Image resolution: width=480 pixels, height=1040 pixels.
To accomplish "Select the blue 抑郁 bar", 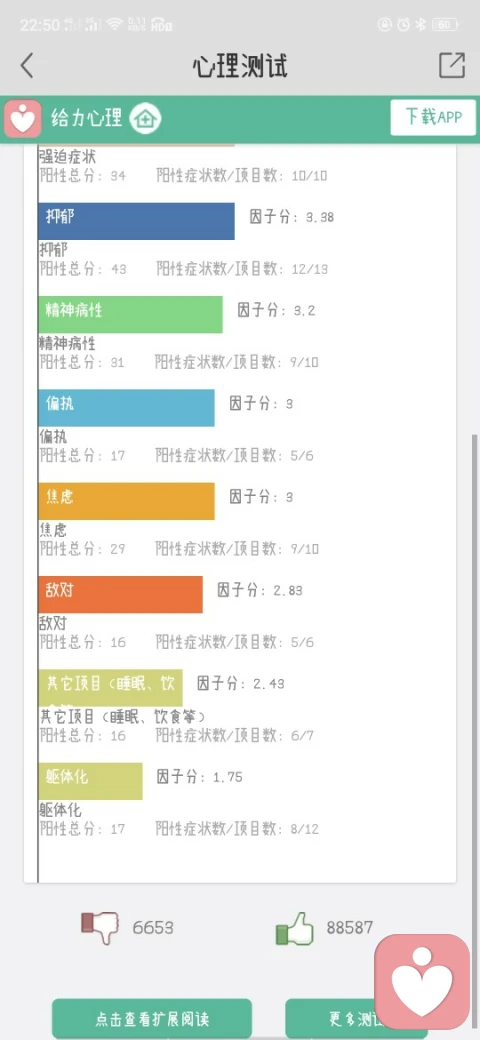I will [136, 221].
